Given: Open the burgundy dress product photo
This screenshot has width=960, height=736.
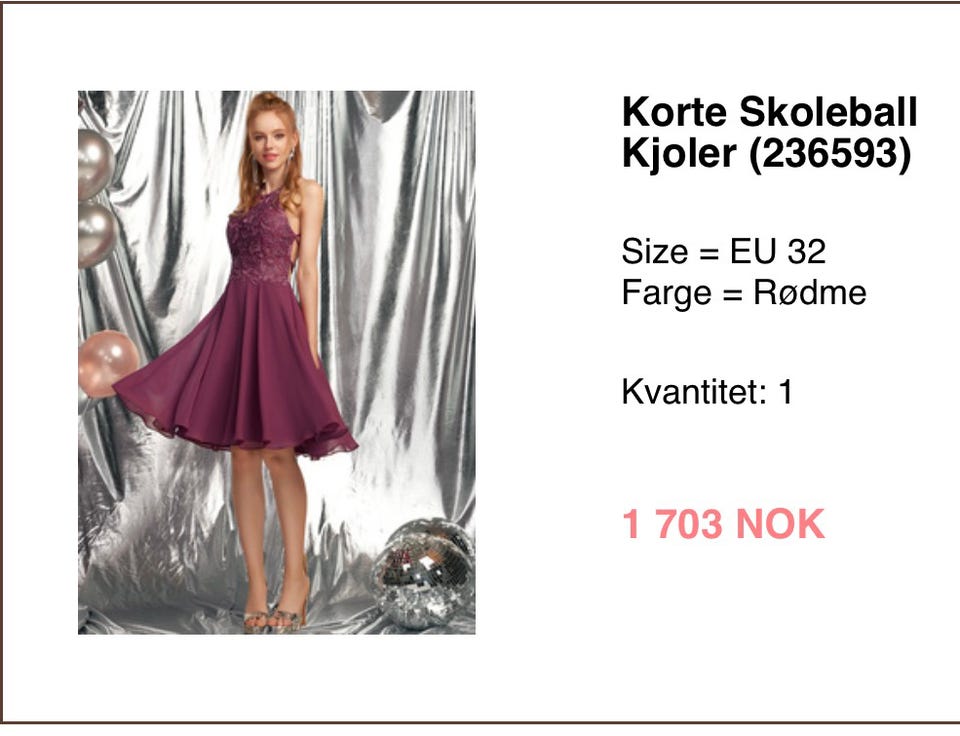Looking at the screenshot, I should (x=277, y=362).
